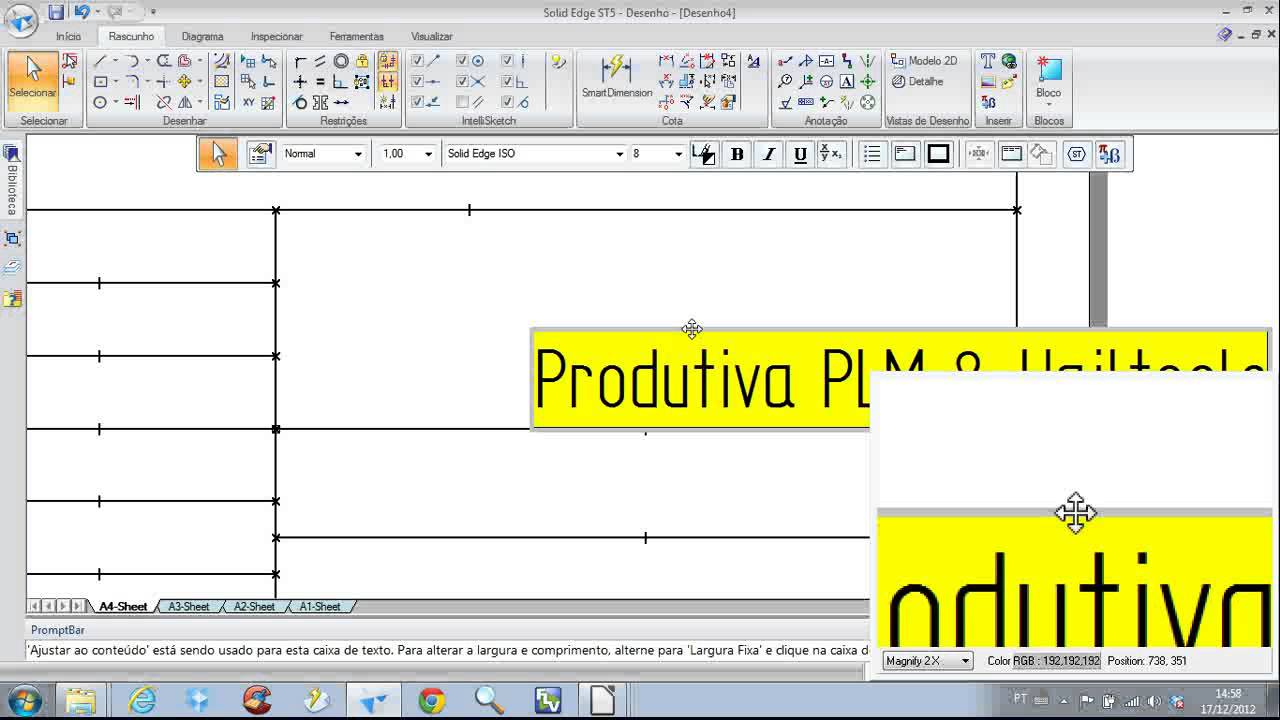1280x720 pixels.
Task: Toggle underline text formatting
Action: tap(800, 154)
